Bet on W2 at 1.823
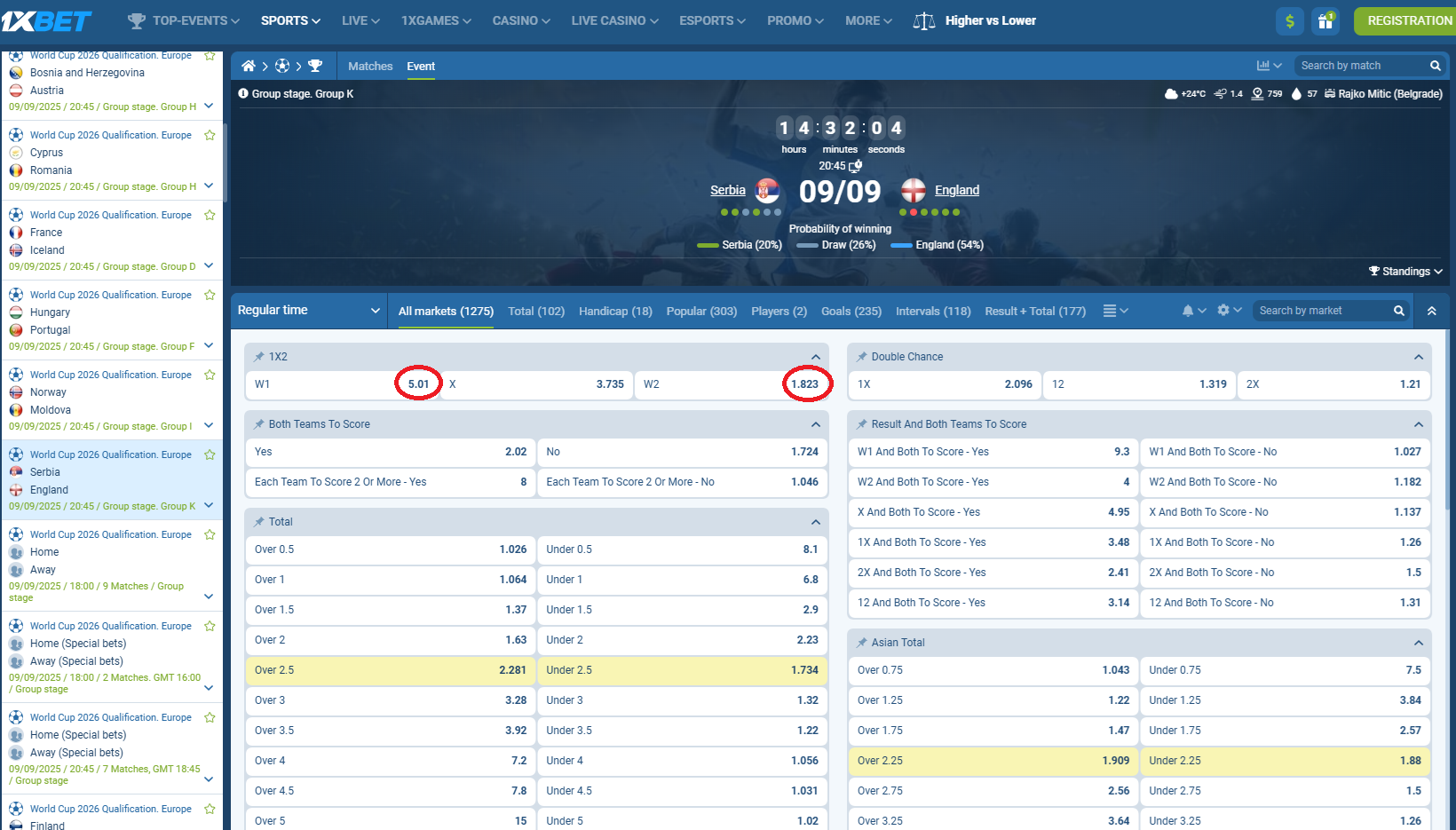Screen dimensions: 1456x830 point(732,384)
